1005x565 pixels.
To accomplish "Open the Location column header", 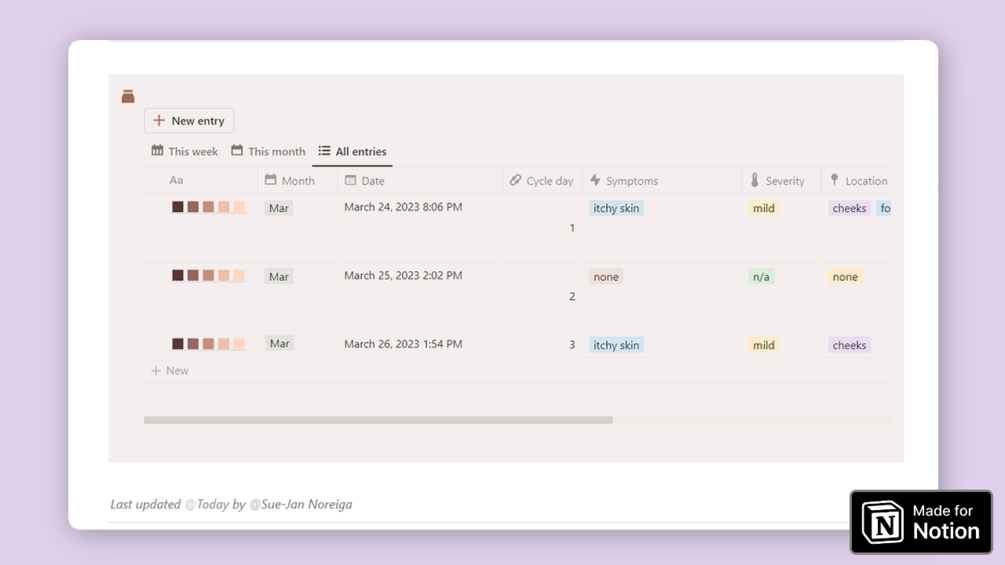I will point(858,181).
